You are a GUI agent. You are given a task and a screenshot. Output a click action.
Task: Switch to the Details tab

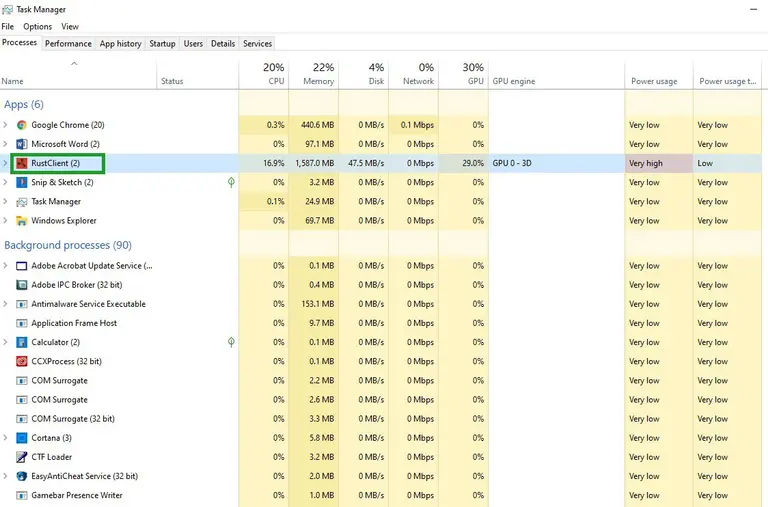223,44
